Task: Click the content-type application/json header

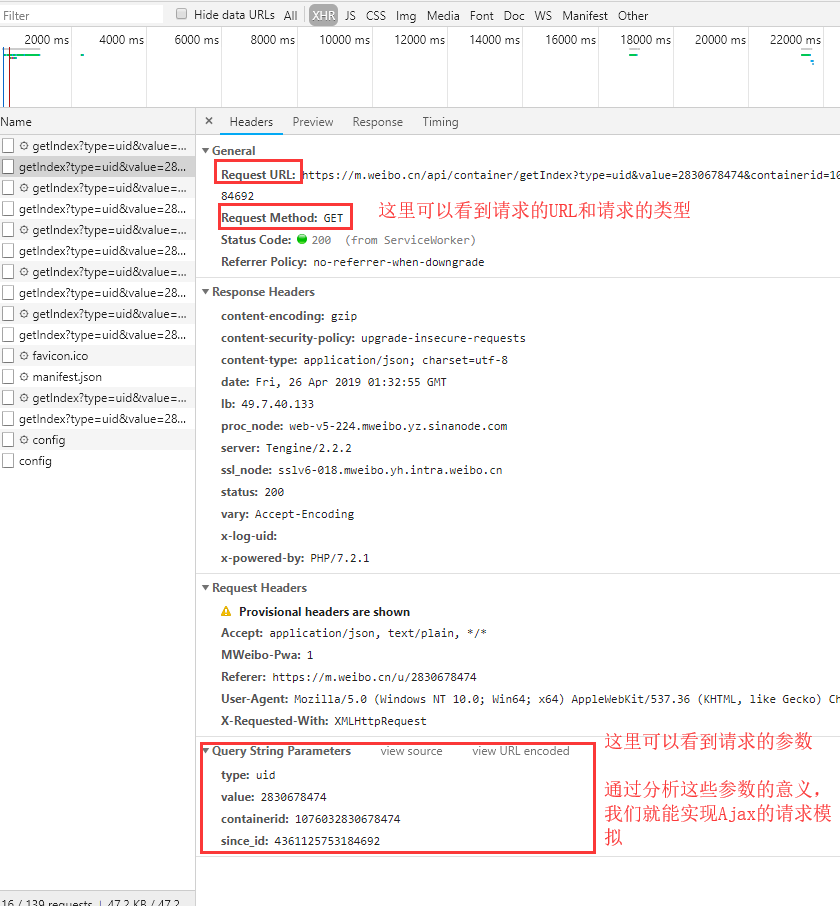Action: tap(364, 360)
